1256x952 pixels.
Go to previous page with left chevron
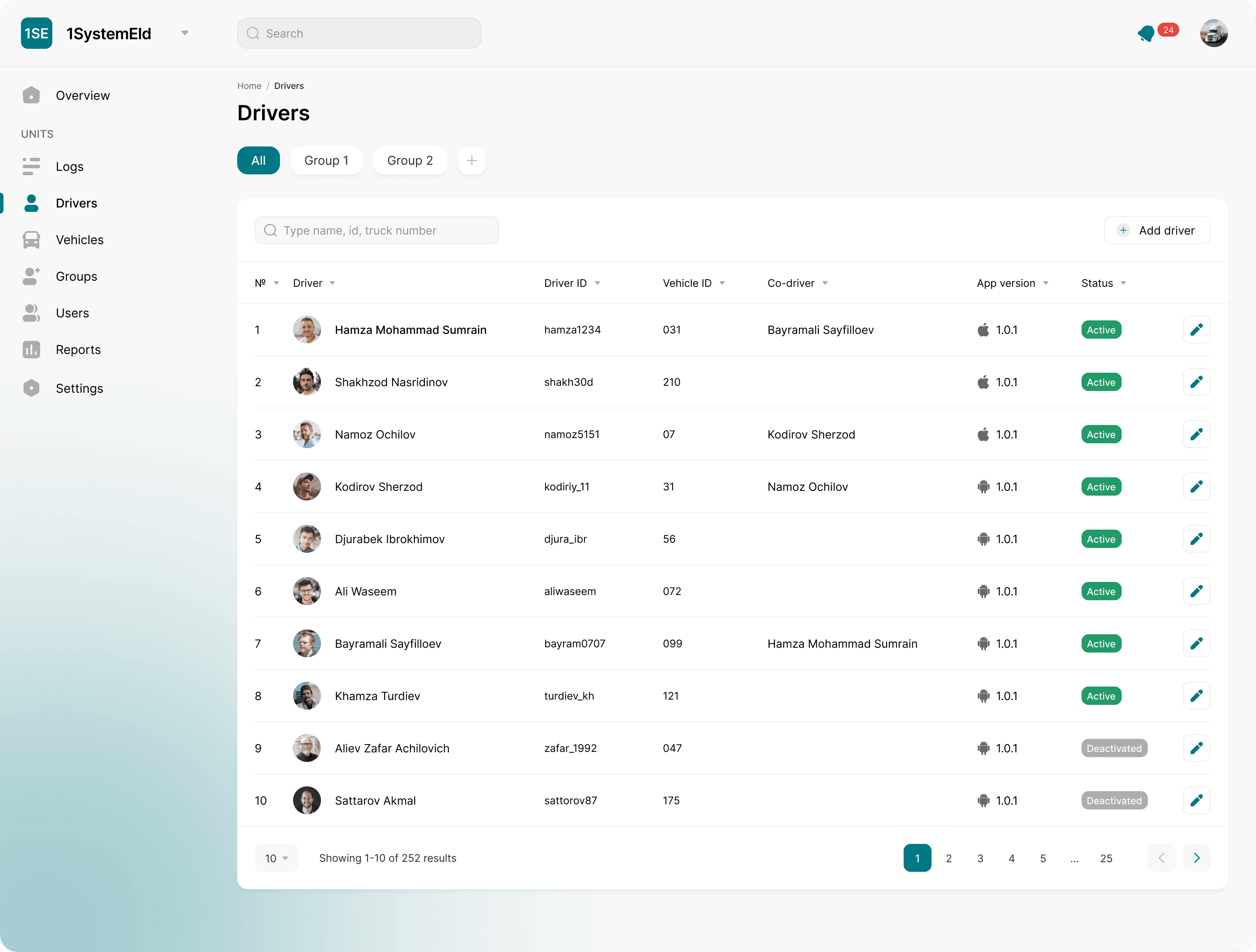pos(1162,858)
